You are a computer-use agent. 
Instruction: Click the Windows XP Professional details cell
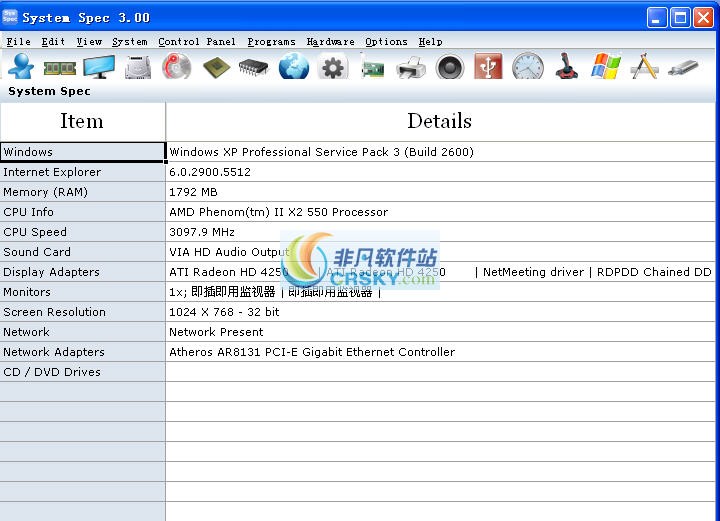coord(440,152)
